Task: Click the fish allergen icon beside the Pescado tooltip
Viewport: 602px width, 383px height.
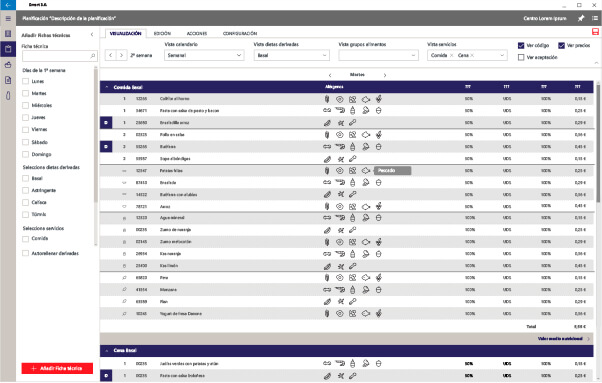Action: pos(366,170)
